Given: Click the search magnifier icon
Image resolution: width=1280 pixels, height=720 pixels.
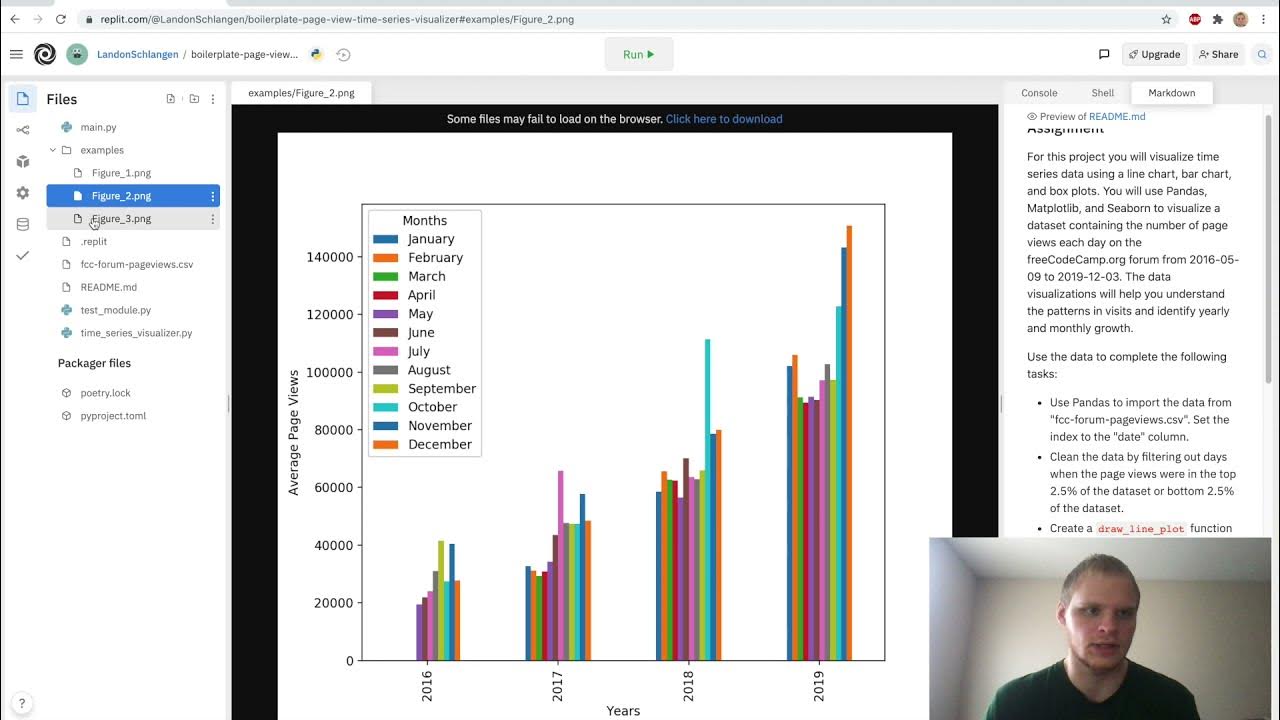Looking at the screenshot, I should 1262,54.
